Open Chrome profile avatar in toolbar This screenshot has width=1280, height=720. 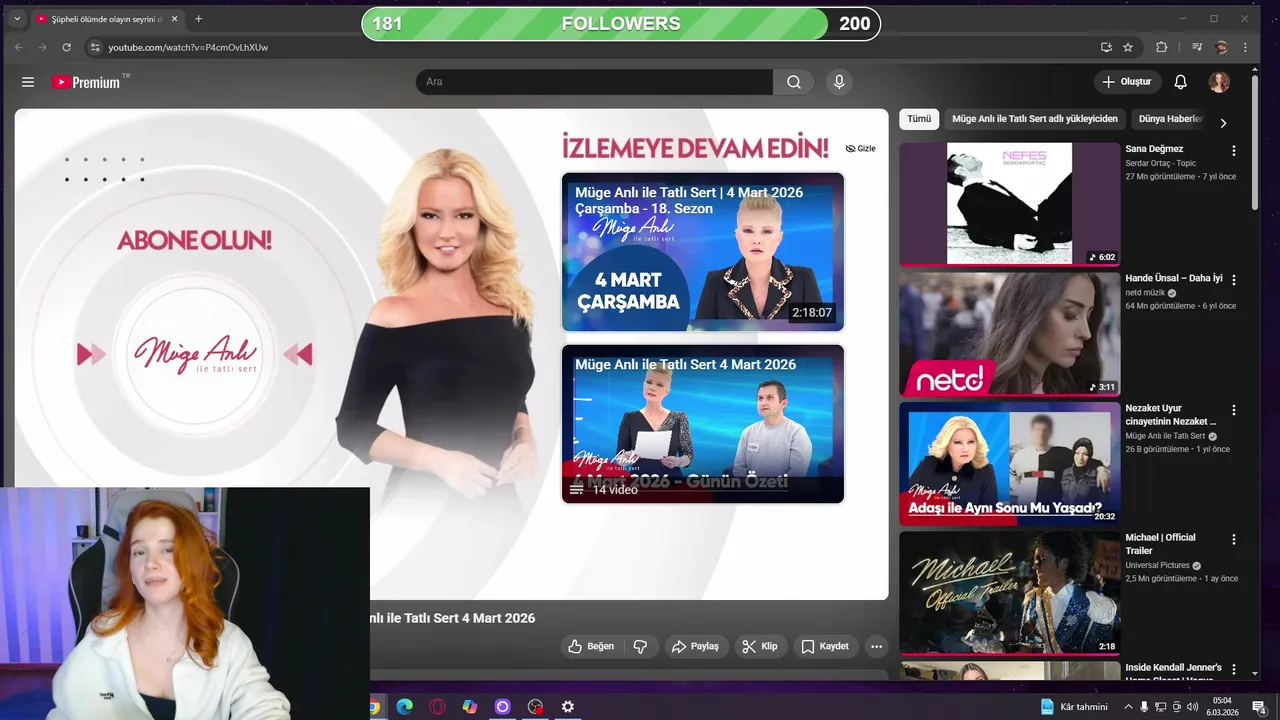pos(1221,47)
